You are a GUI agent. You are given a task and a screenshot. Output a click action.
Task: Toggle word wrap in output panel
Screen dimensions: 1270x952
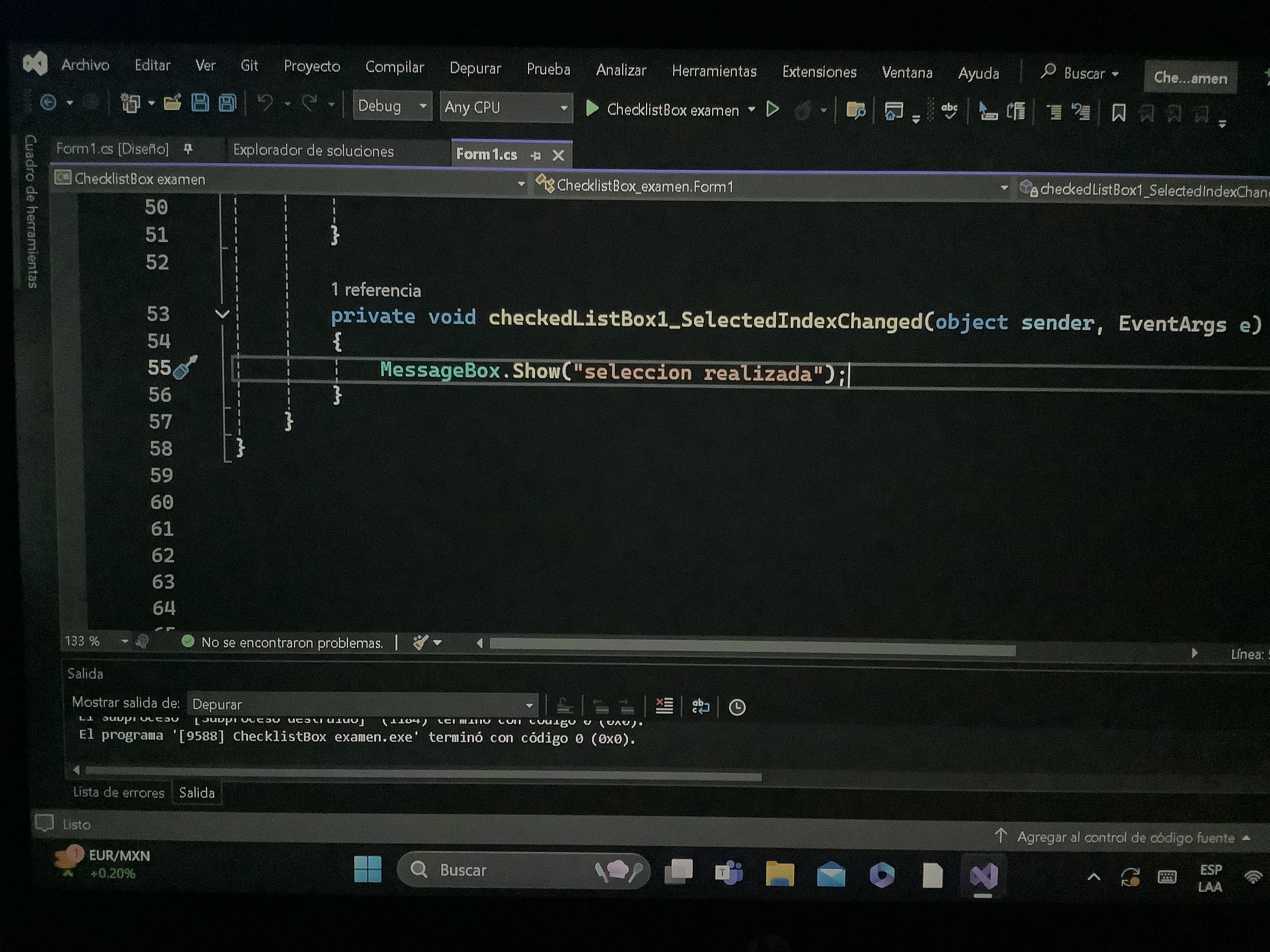coord(700,706)
